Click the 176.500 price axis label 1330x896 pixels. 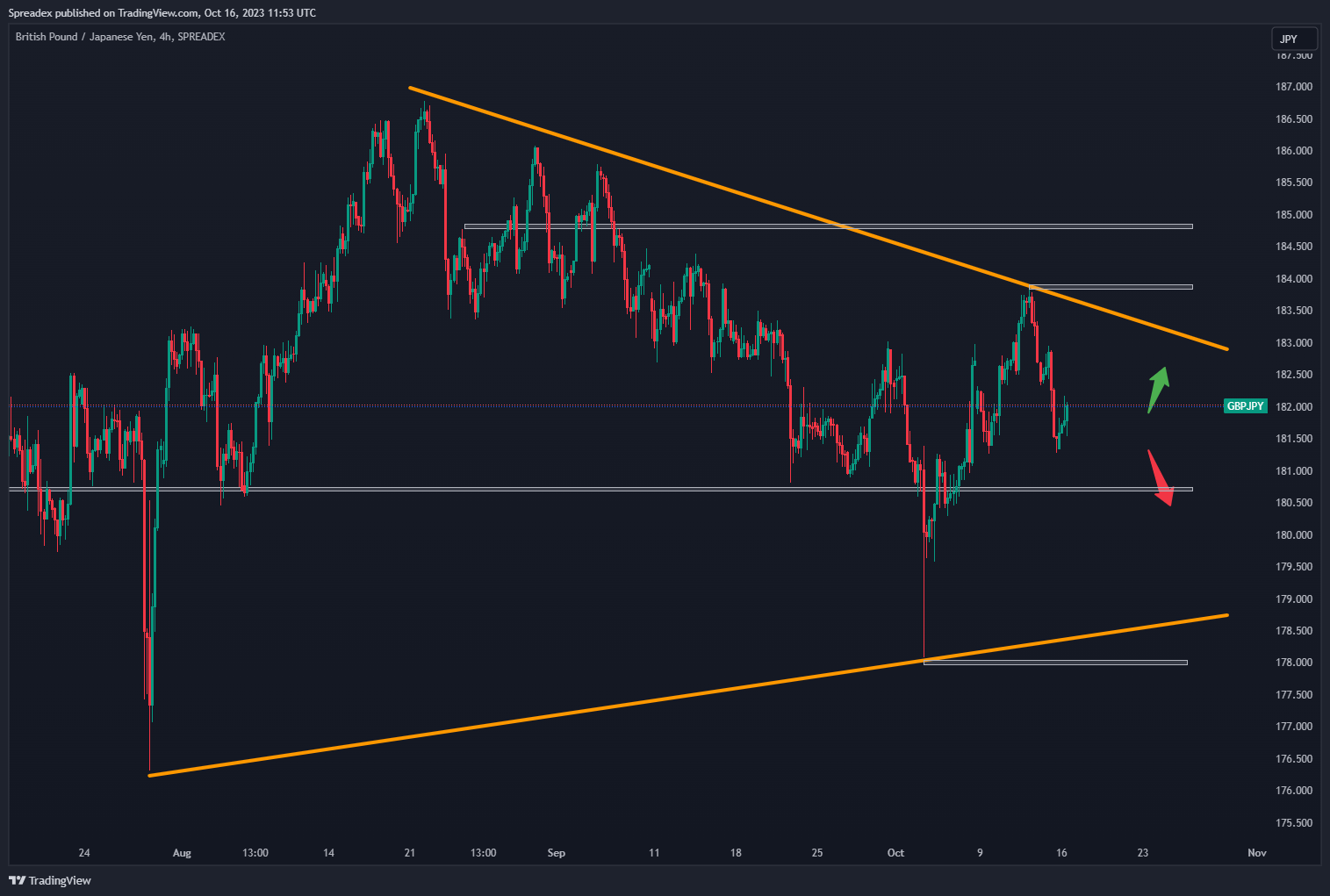coord(1294,759)
